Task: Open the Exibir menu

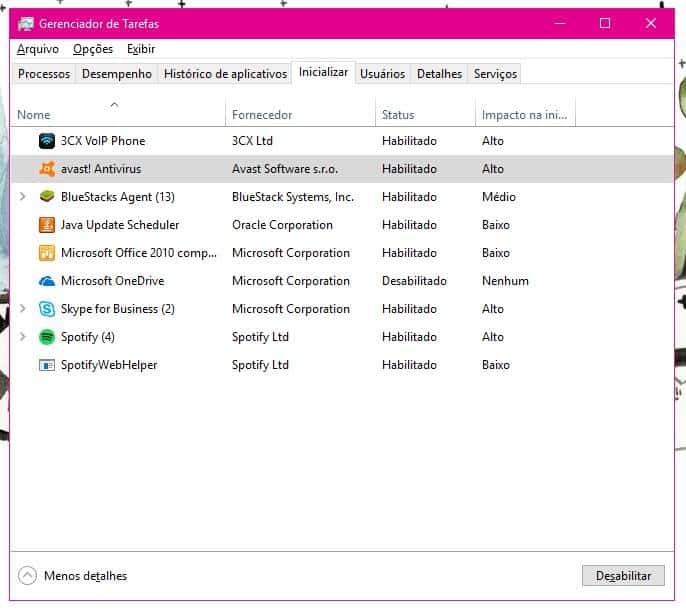Action: click(x=141, y=49)
